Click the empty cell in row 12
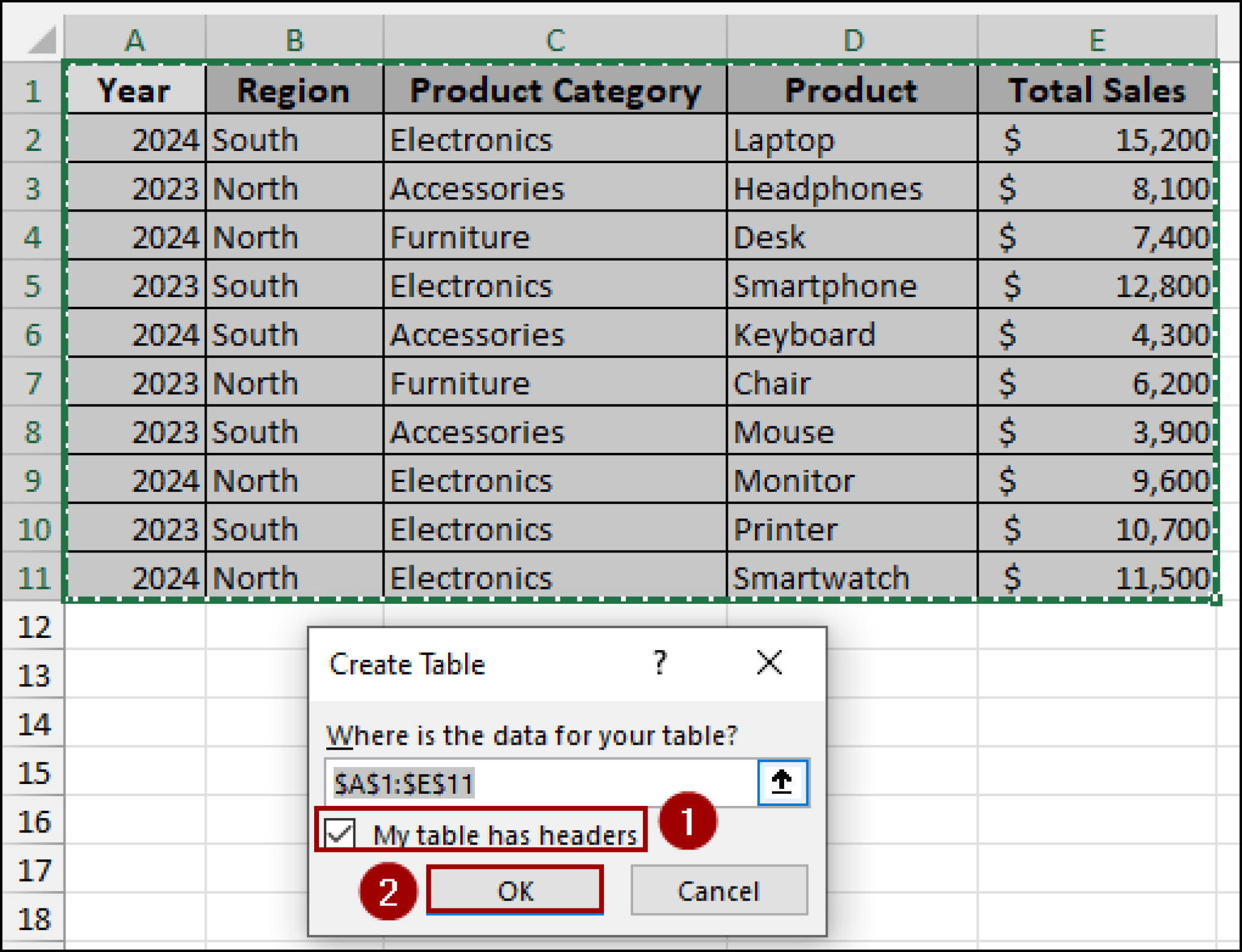The image size is (1242, 952). (x=135, y=626)
